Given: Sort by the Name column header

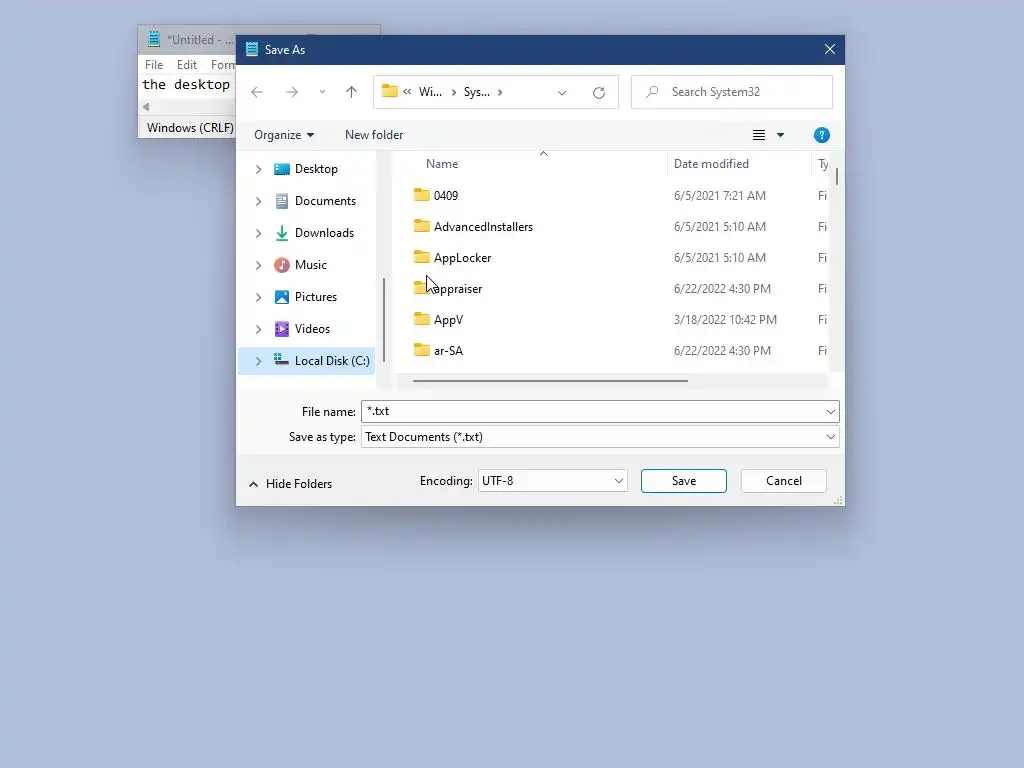Looking at the screenshot, I should [442, 164].
